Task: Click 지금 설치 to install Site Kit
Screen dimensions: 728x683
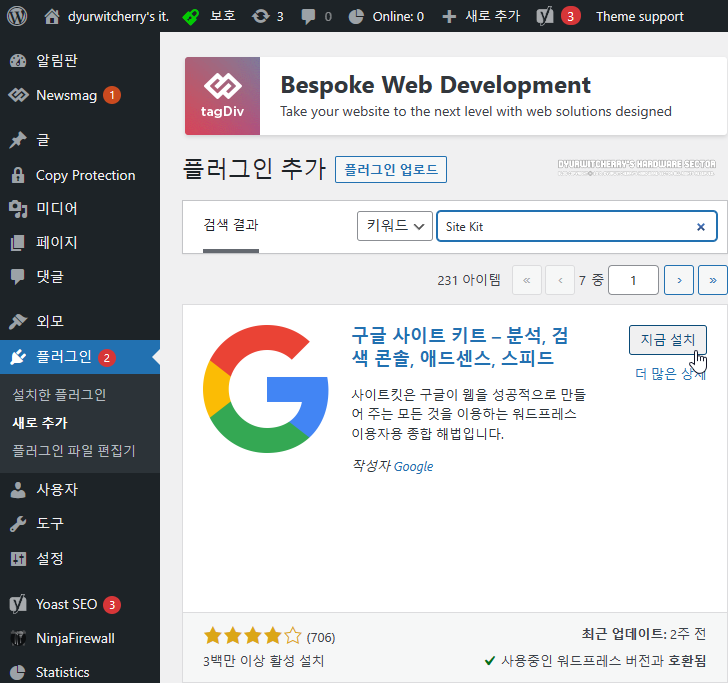Action: pos(668,340)
